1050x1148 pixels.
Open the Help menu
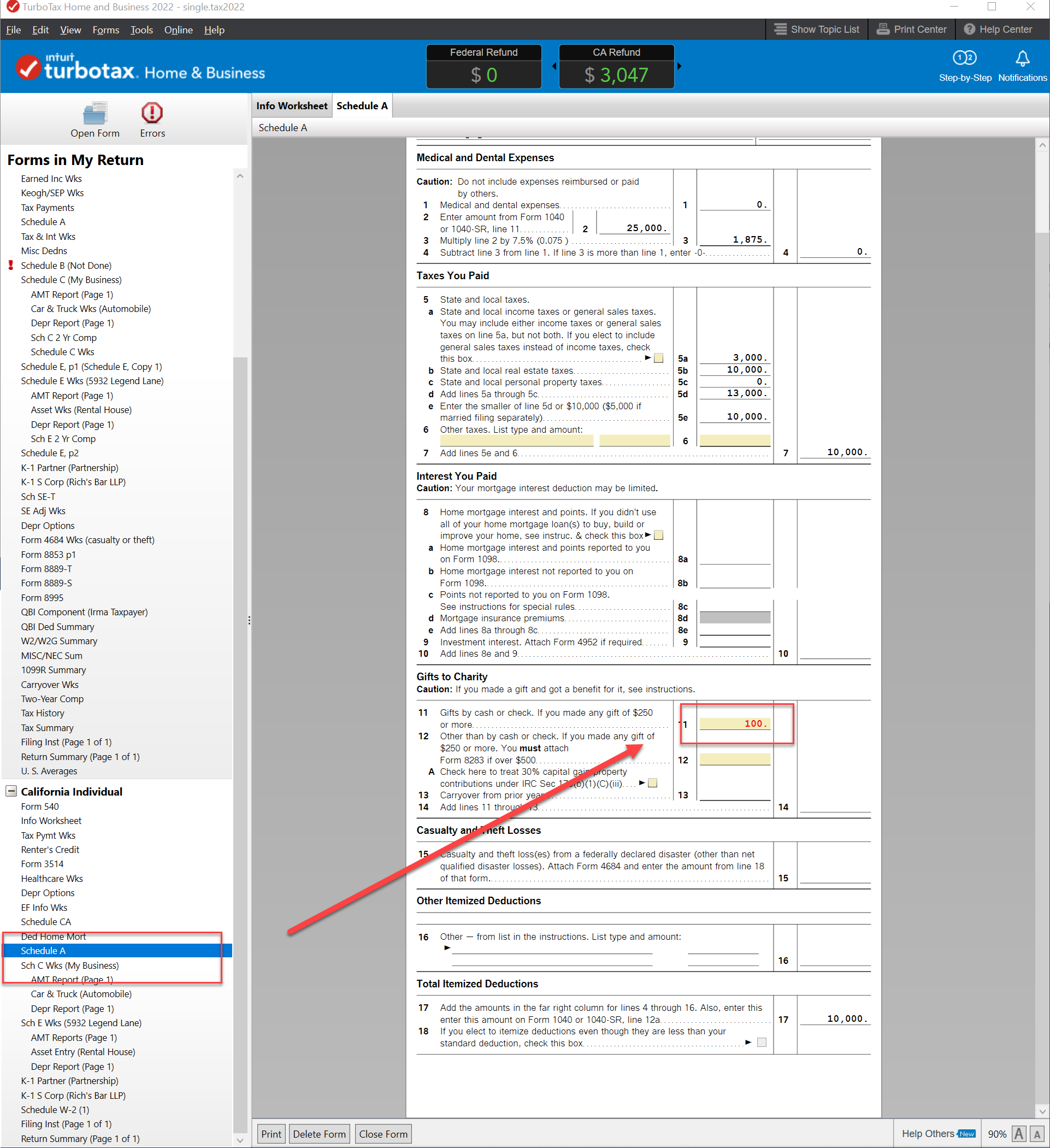(x=214, y=30)
